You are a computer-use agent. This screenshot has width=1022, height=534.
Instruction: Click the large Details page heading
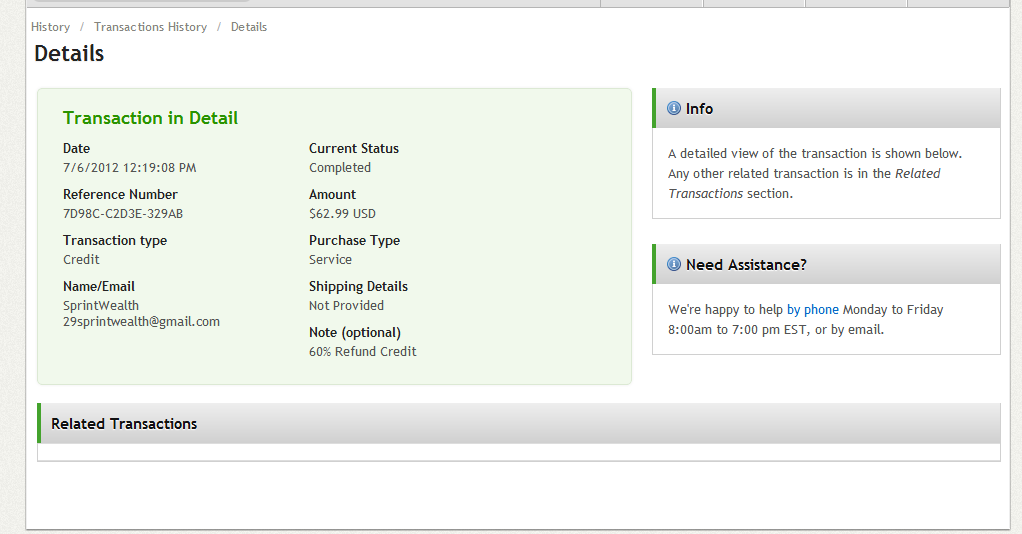(69, 54)
